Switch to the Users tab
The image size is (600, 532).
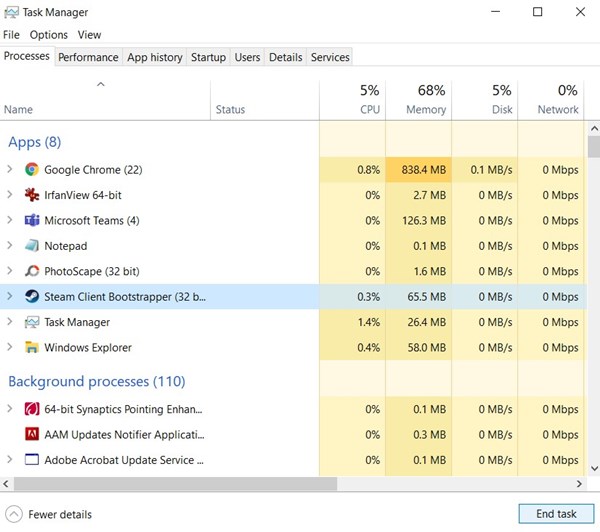coord(247,57)
